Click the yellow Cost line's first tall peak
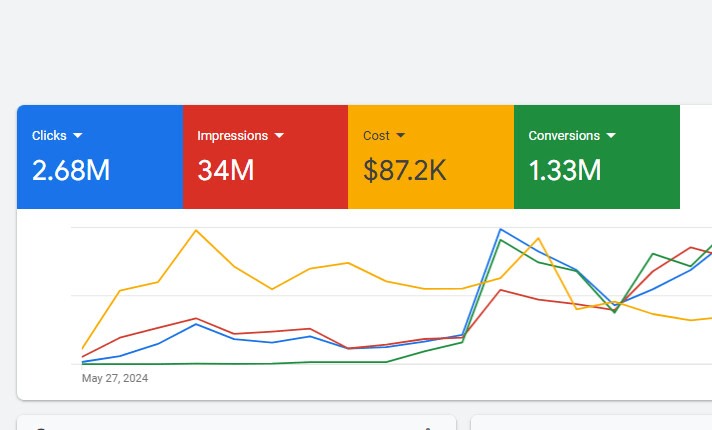Image resolution: width=712 pixels, height=430 pixels. (196, 230)
